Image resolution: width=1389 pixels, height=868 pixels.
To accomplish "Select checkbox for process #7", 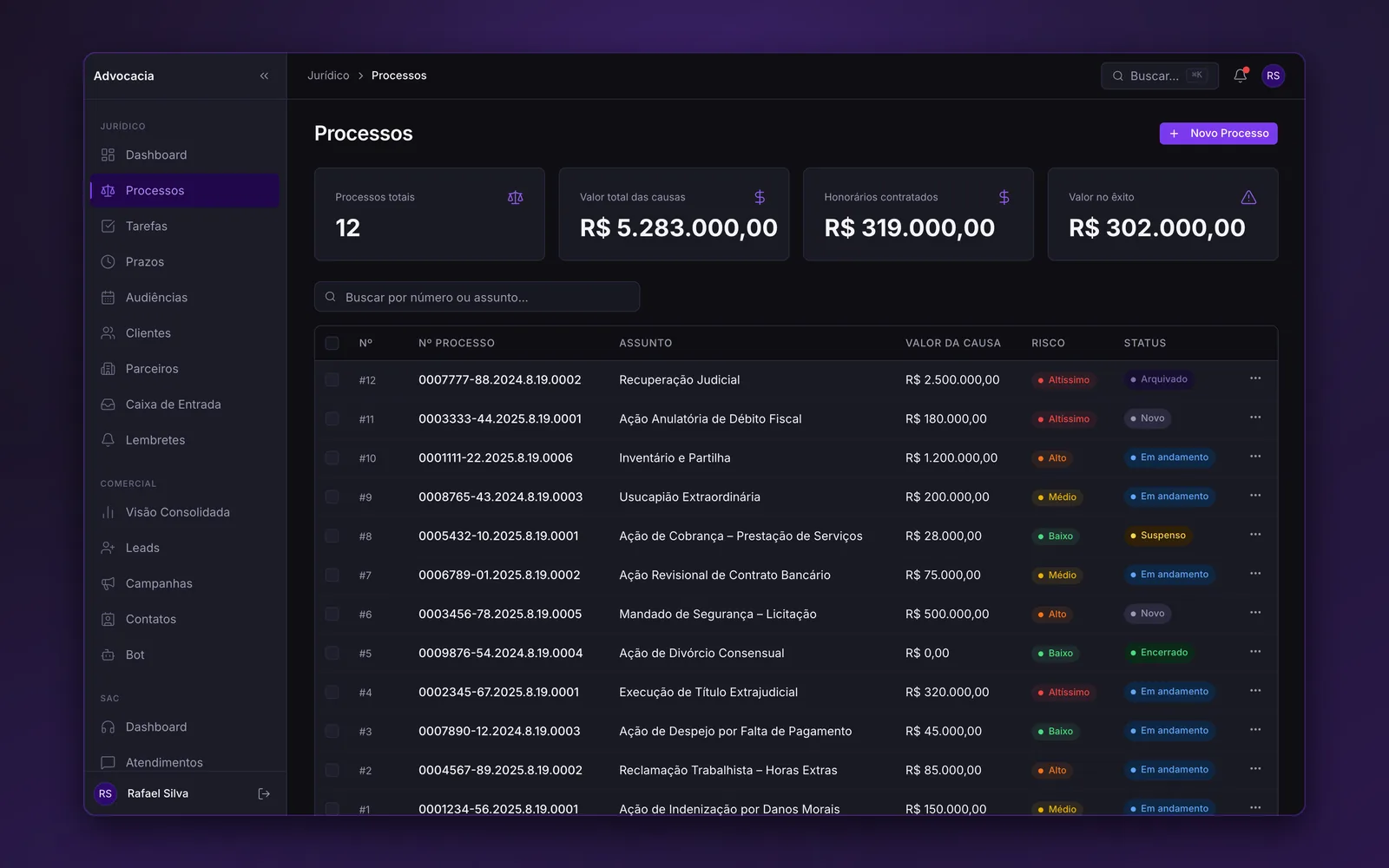I will [332, 575].
